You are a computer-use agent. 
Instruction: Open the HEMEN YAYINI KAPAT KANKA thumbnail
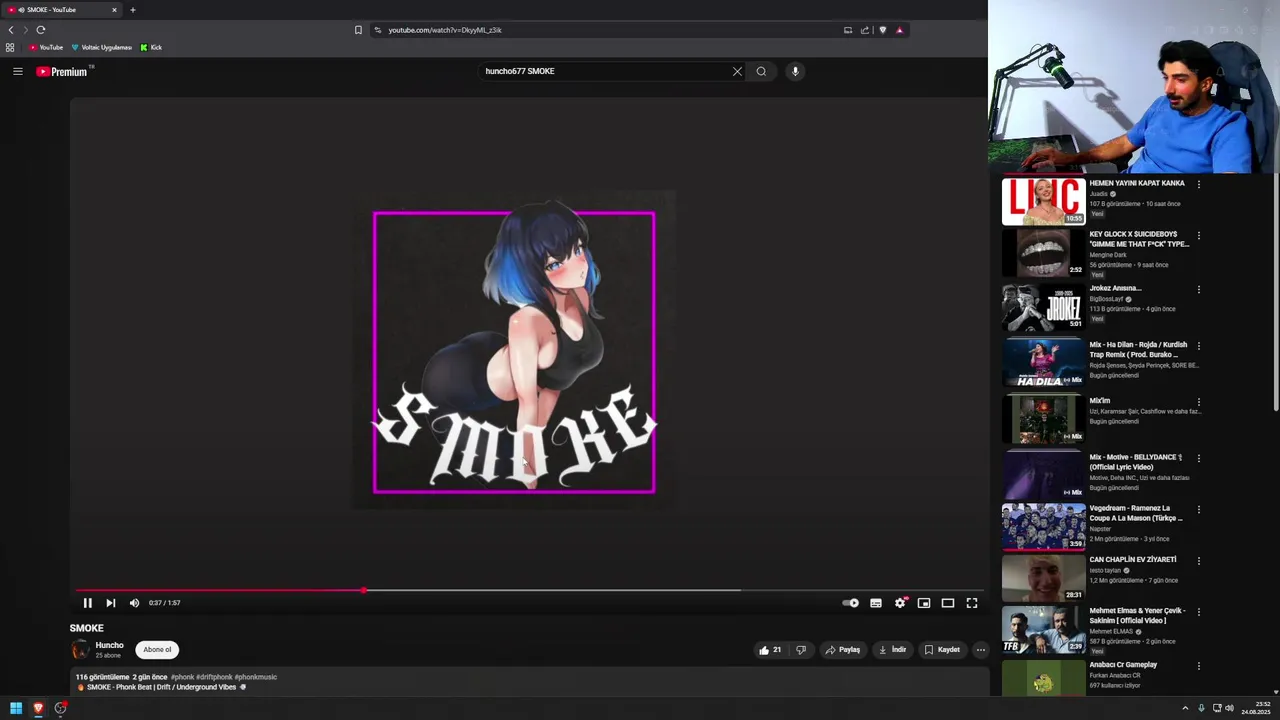[1043, 201]
